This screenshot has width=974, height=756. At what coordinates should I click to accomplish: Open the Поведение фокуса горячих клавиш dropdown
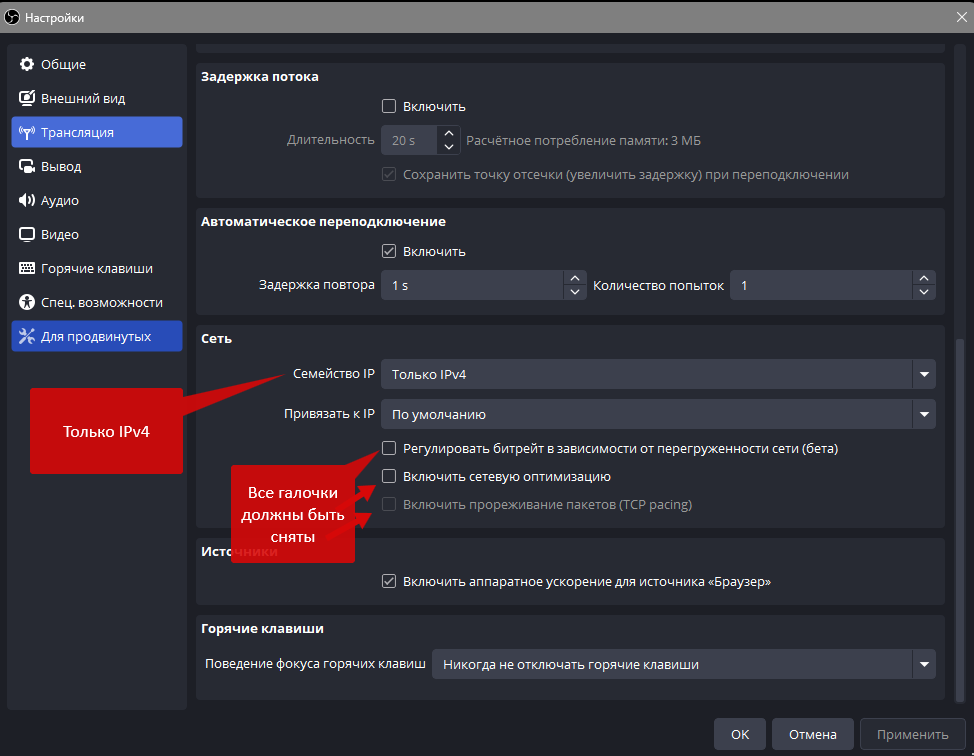point(684,664)
